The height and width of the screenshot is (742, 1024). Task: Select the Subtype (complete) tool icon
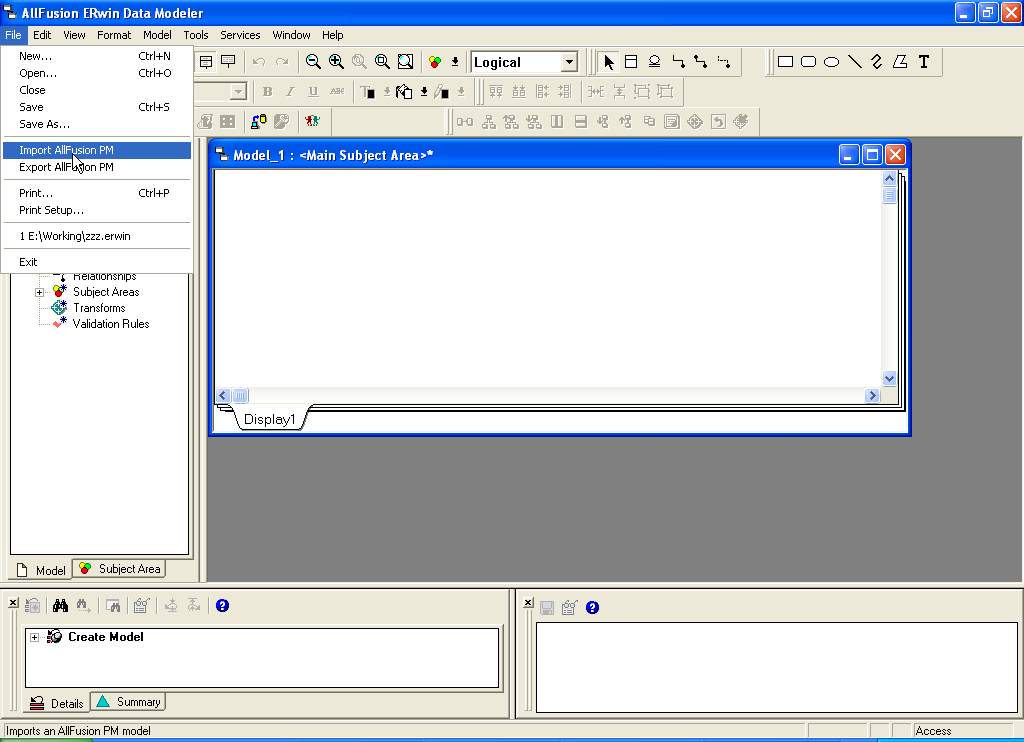[654, 62]
